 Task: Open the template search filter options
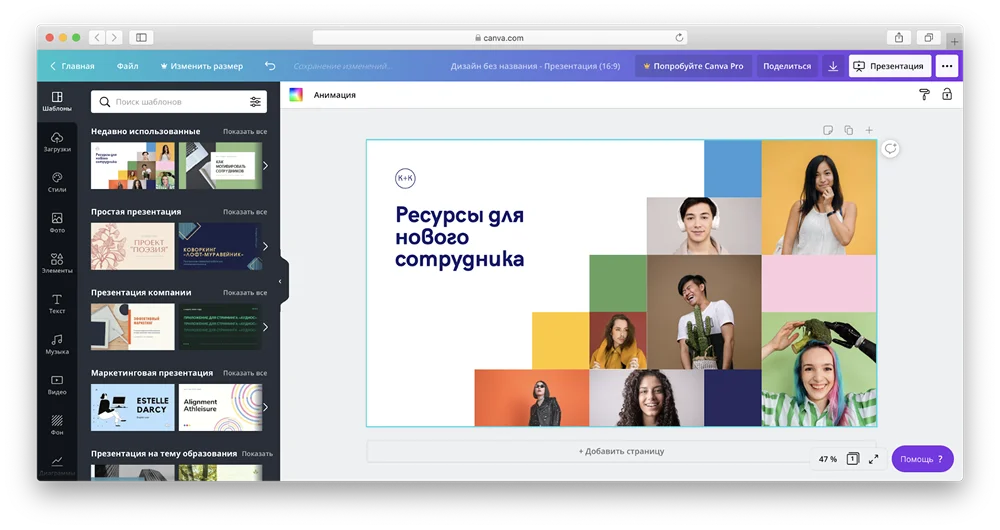(255, 102)
